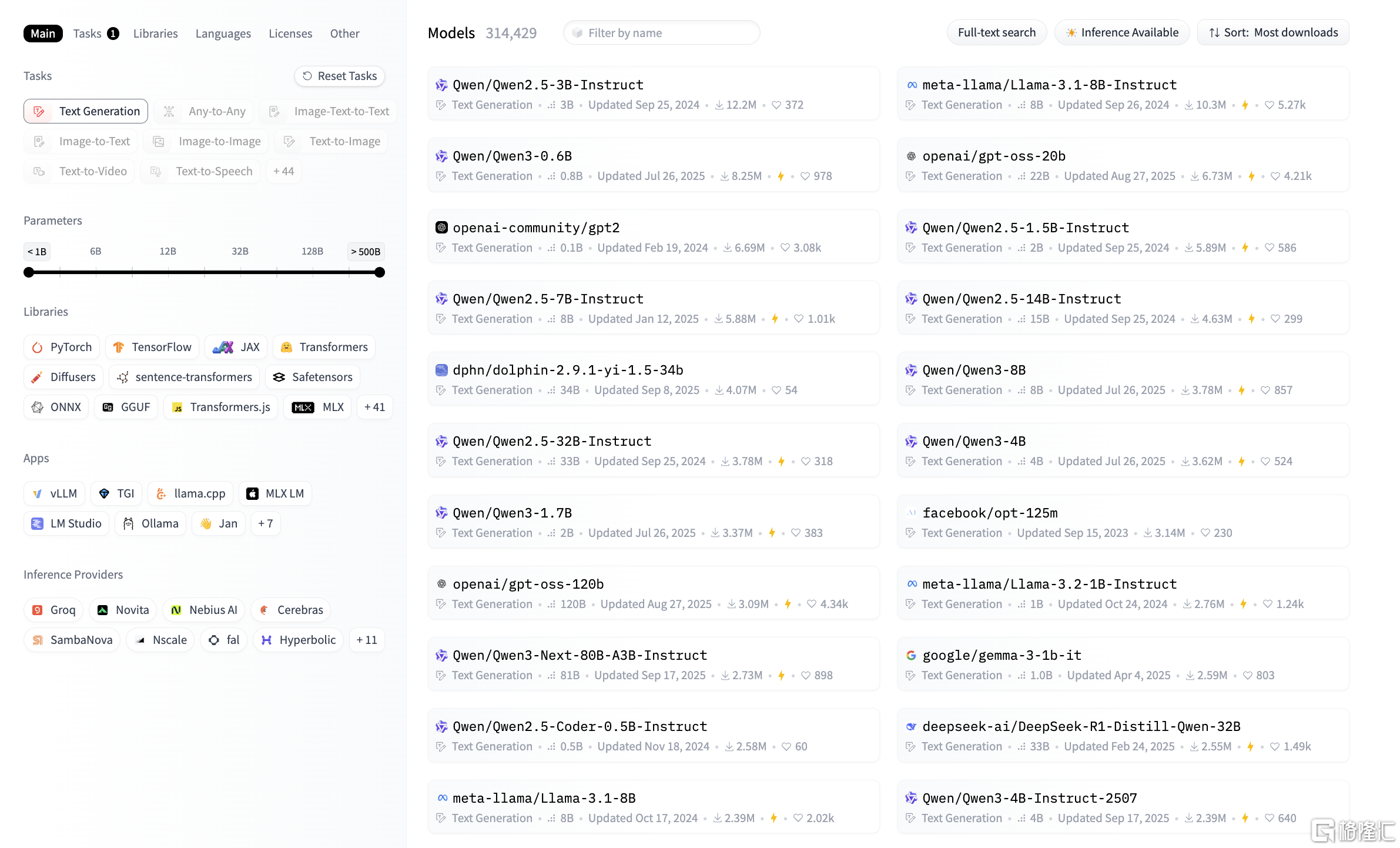This screenshot has height=848, width=1400.
Task: Enable the llama.cpp app filter
Action: [190, 493]
